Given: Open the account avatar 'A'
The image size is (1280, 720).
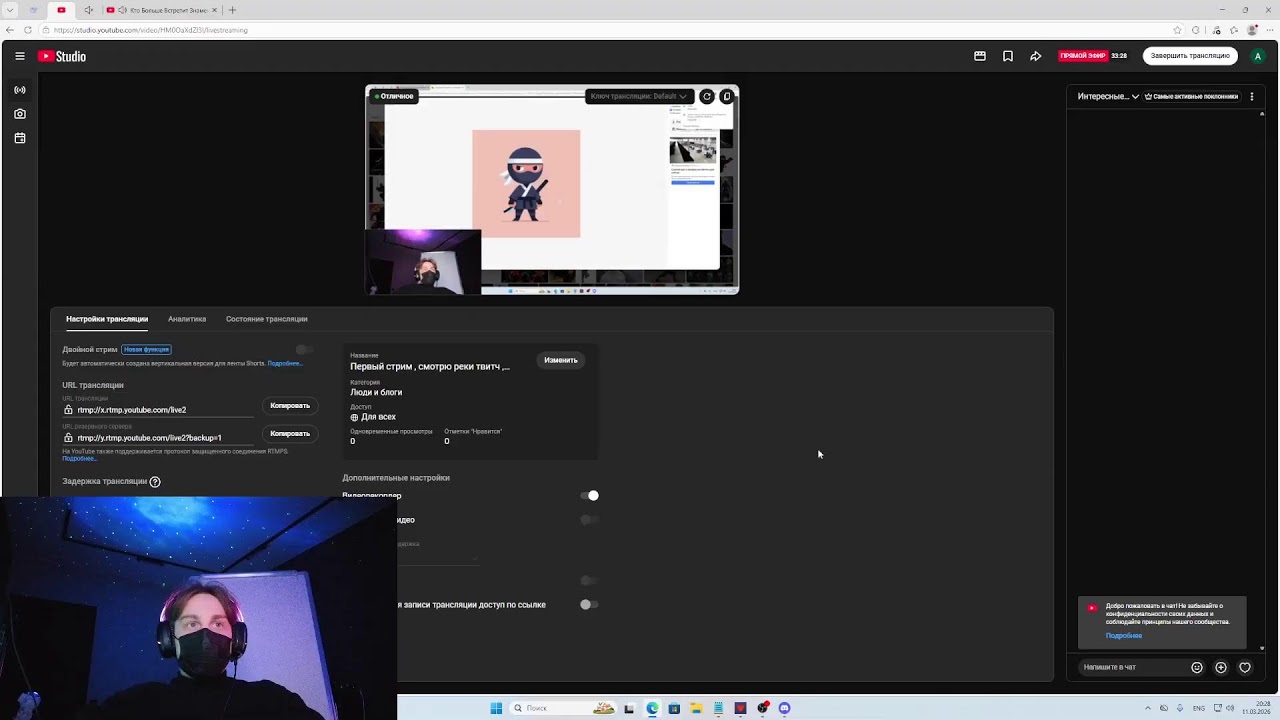Looking at the screenshot, I should pos(1258,56).
